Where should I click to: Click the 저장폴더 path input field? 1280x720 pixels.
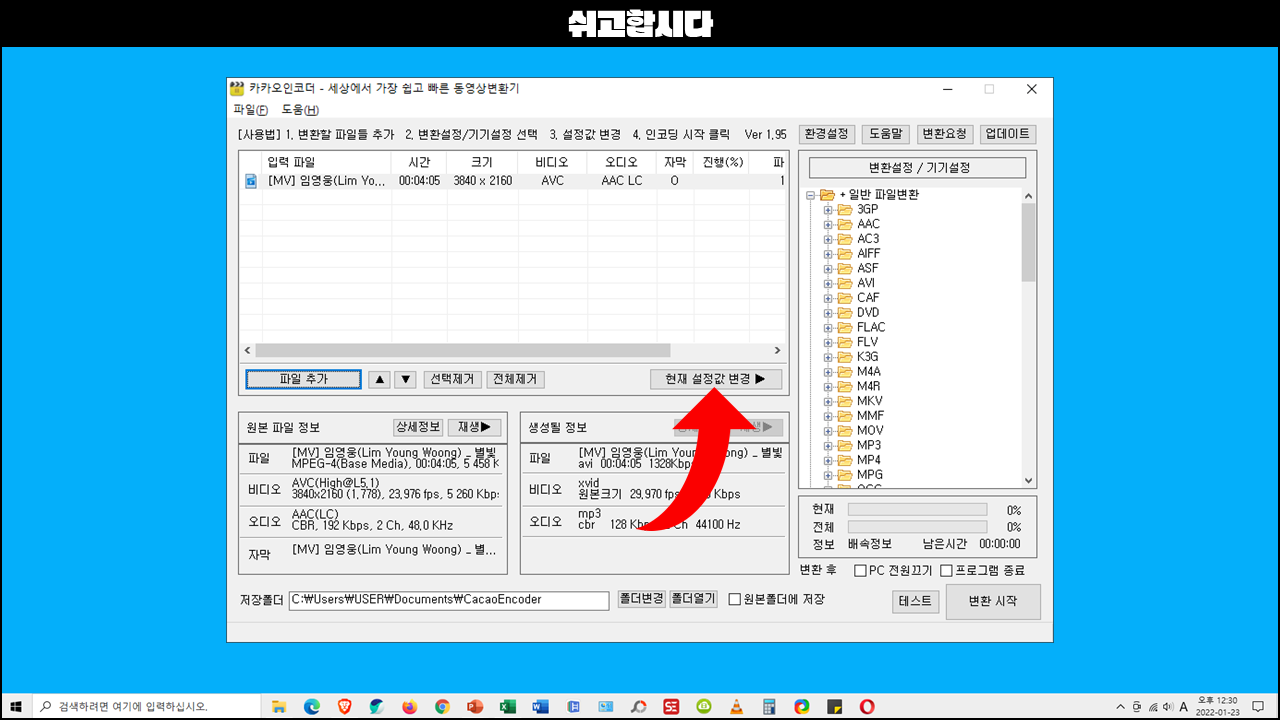coord(449,601)
